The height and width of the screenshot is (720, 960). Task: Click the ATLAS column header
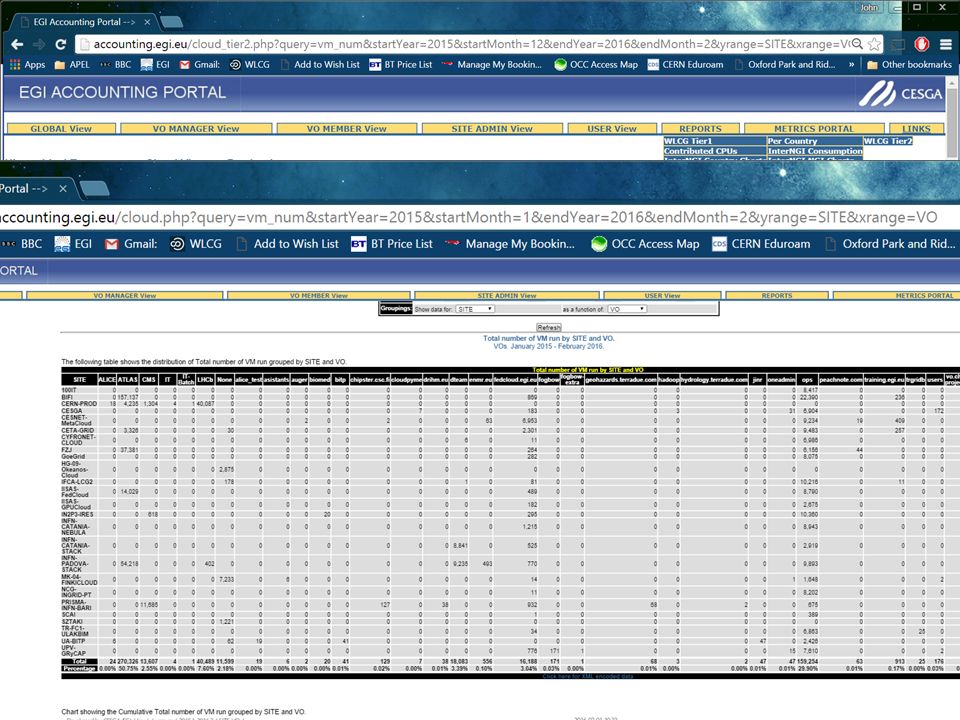127,380
